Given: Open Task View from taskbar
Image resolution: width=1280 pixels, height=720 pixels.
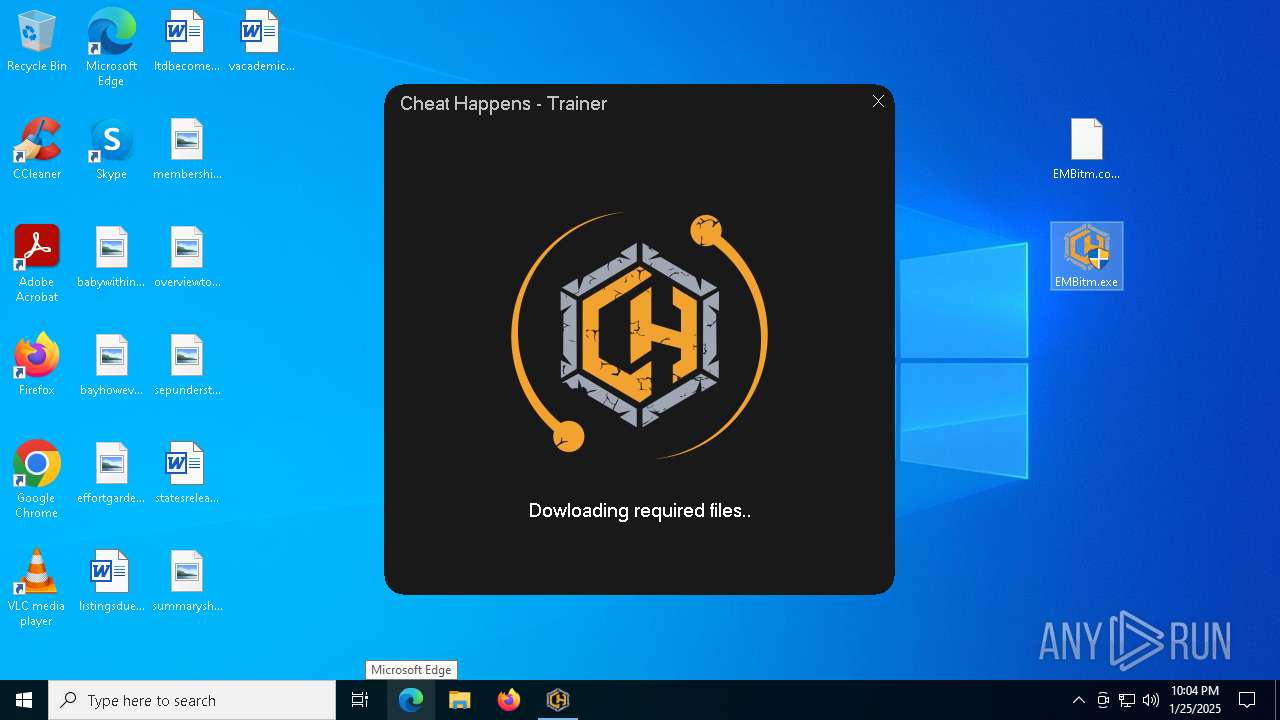Looking at the screenshot, I should point(360,700).
